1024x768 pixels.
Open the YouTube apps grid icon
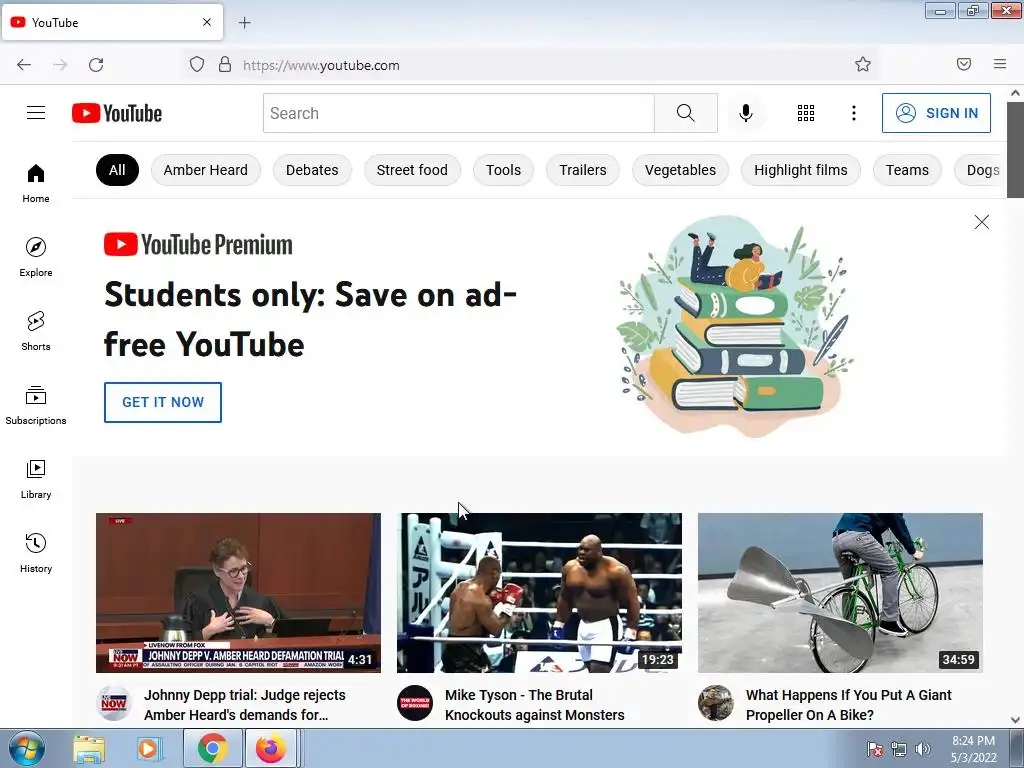[x=806, y=113]
